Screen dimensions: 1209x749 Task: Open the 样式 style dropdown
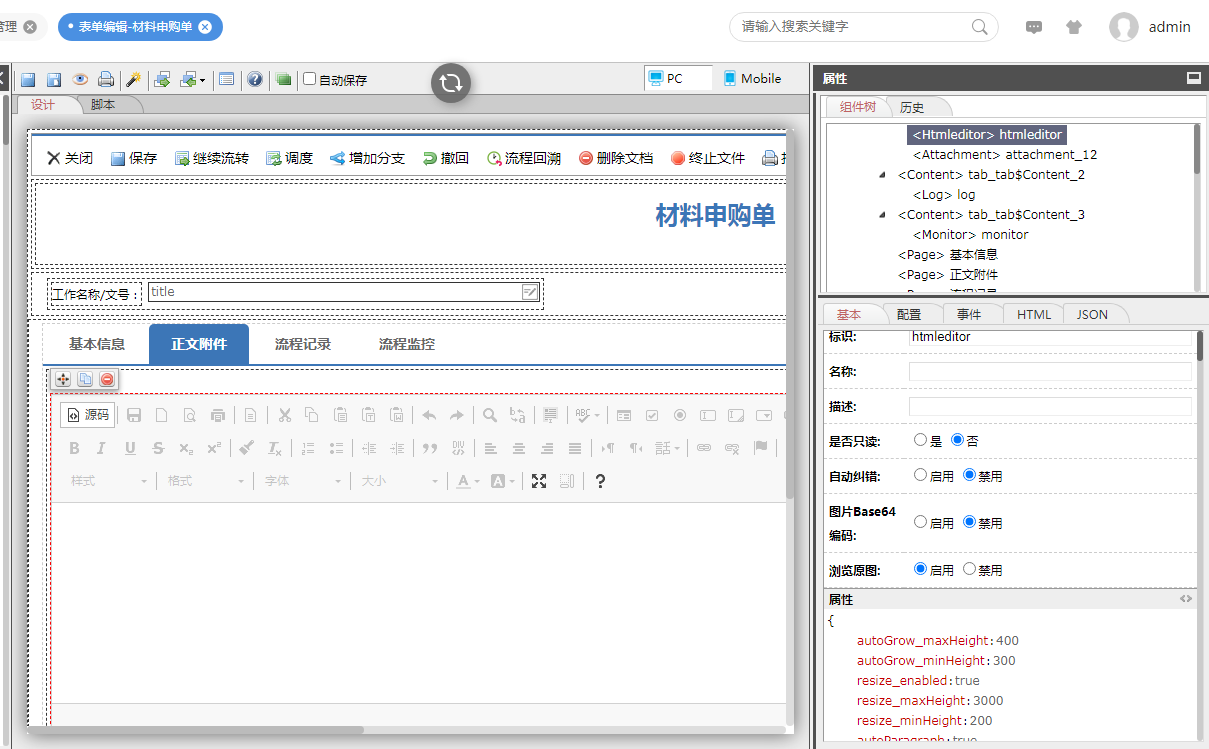108,481
